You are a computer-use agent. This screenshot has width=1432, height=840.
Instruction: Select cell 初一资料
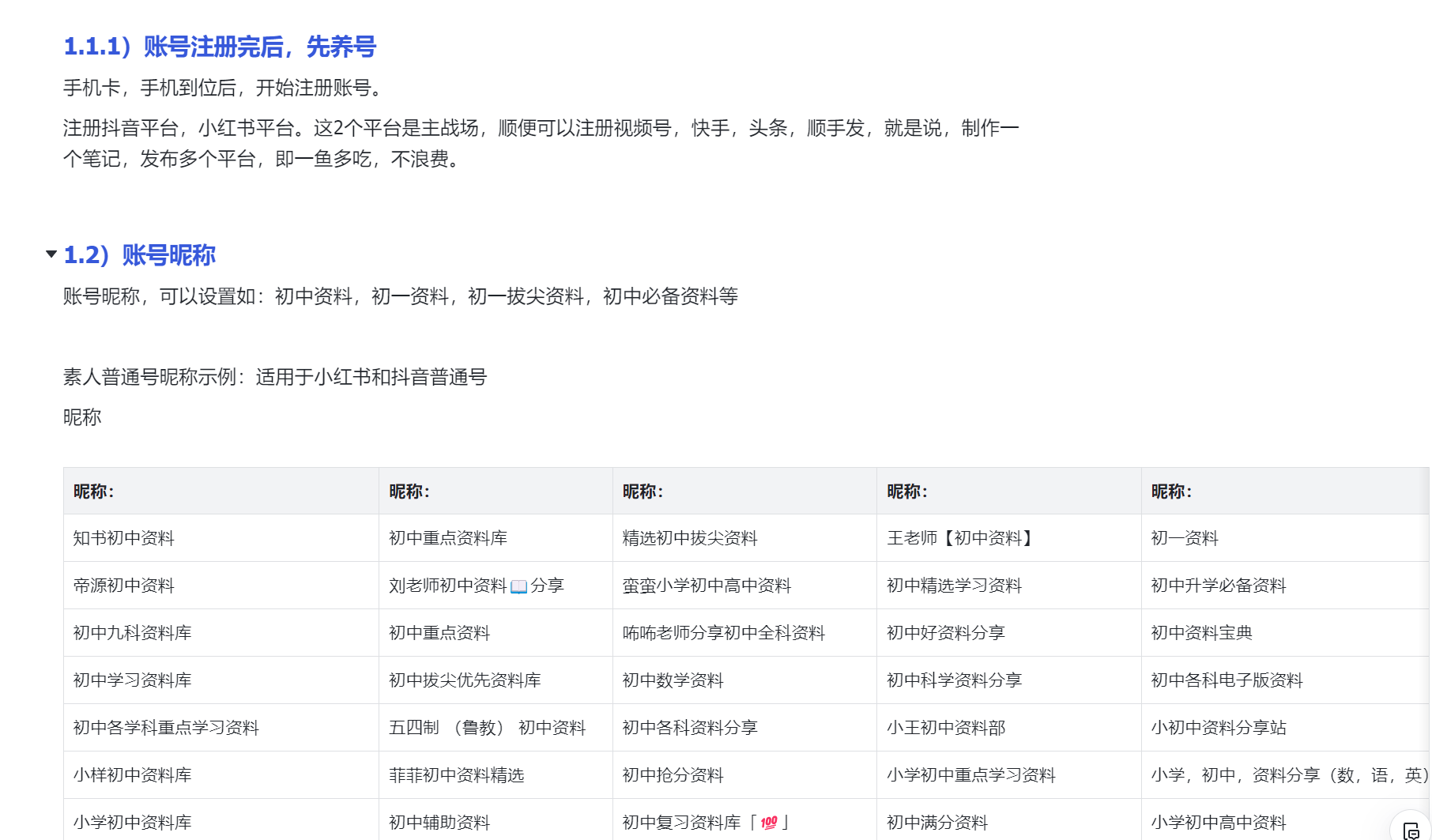coord(1286,538)
